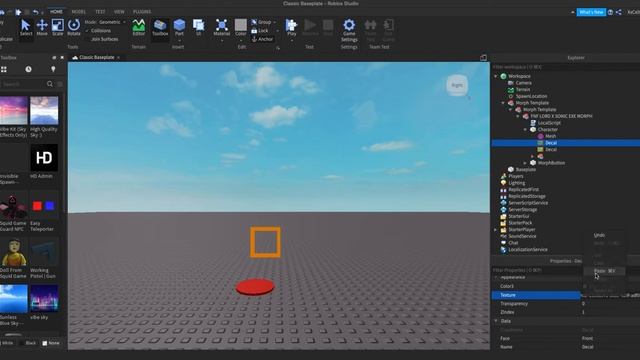Viewport: 640px width, 360px height.
Task: Pop out the Toolbox panel
Action: click(x=54, y=58)
